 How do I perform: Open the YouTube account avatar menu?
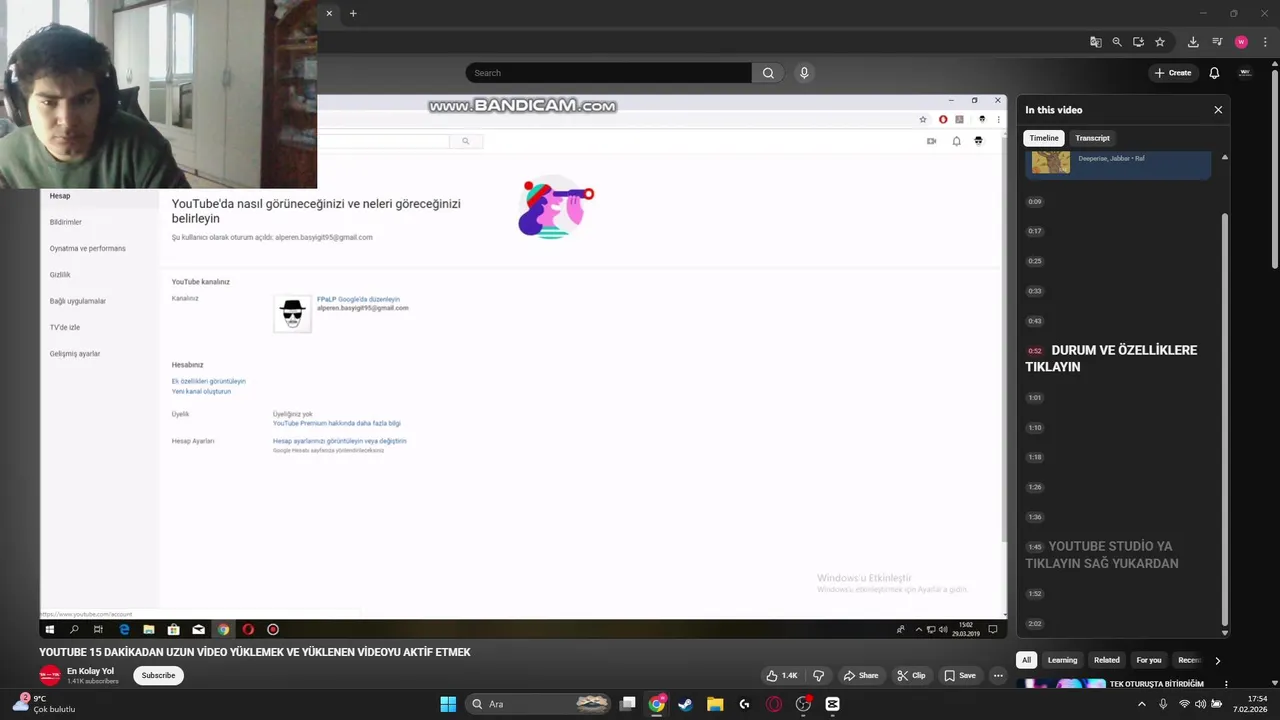tap(1245, 73)
